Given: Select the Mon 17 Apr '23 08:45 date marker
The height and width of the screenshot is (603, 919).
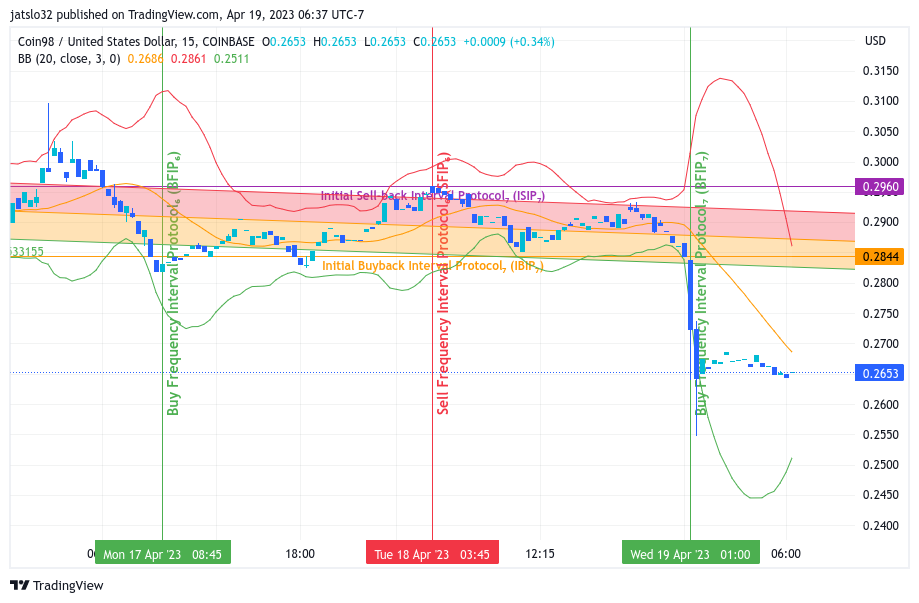Looking at the screenshot, I should [x=162, y=554].
